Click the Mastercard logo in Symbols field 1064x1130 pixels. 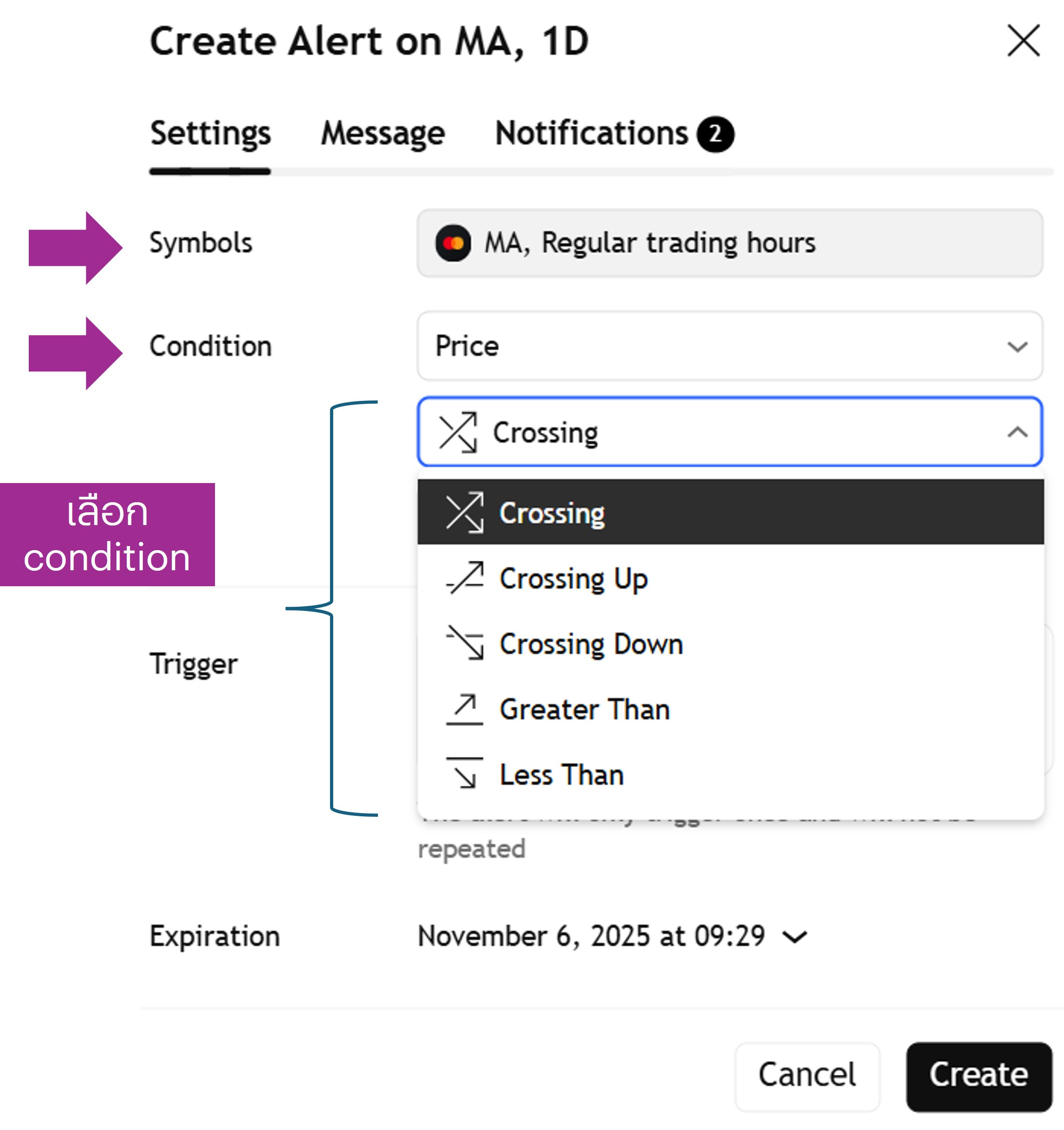click(x=453, y=243)
